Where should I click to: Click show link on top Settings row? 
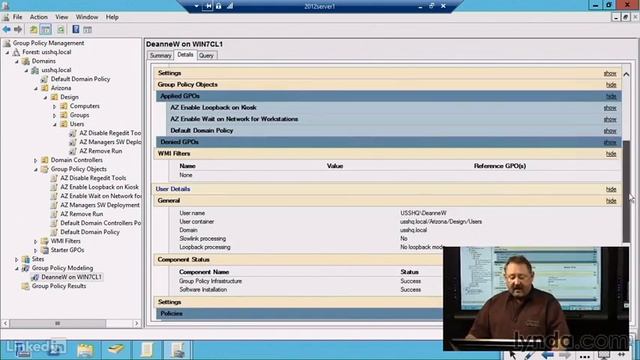610,73
